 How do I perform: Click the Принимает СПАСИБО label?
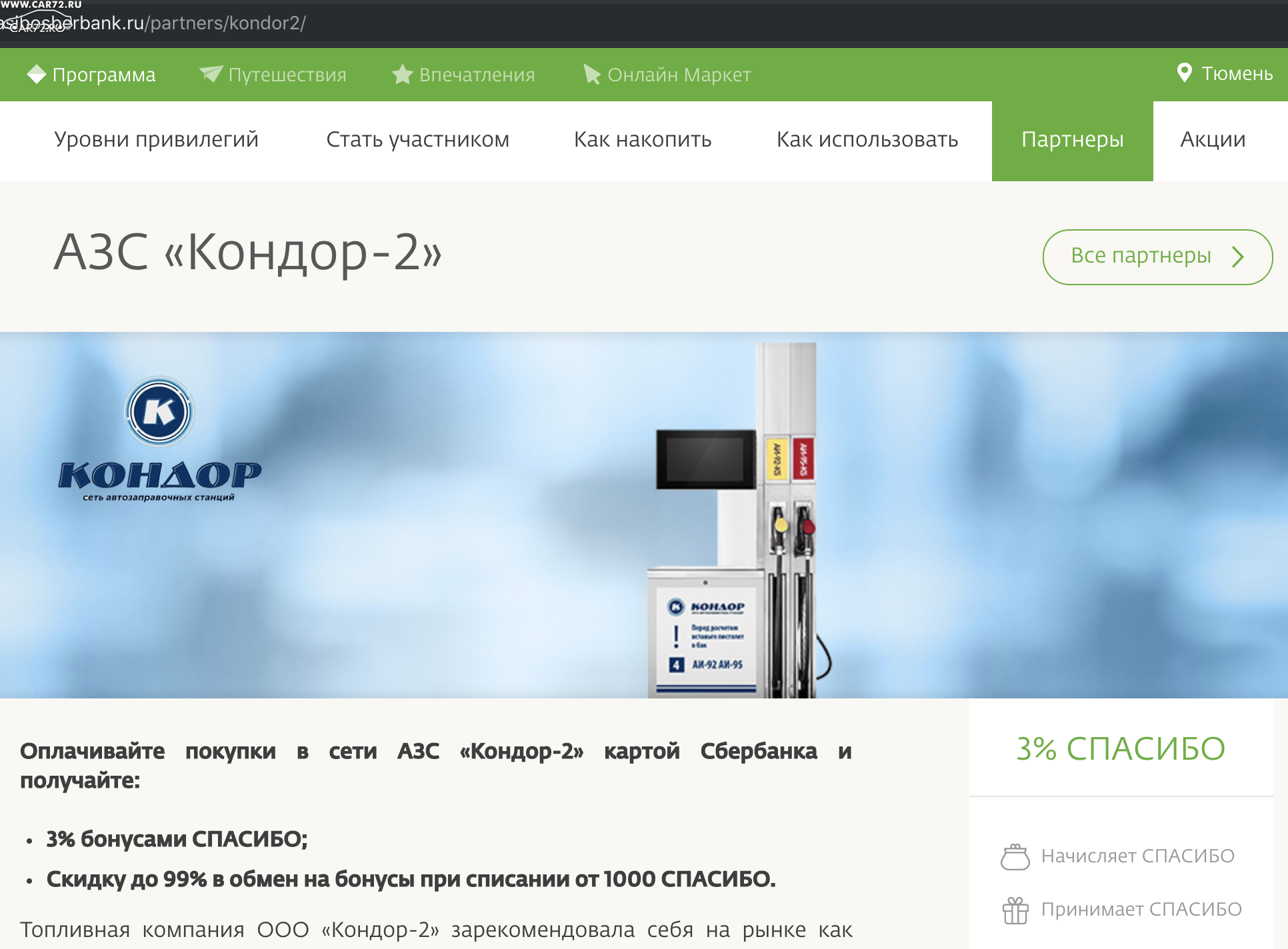click(1141, 909)
